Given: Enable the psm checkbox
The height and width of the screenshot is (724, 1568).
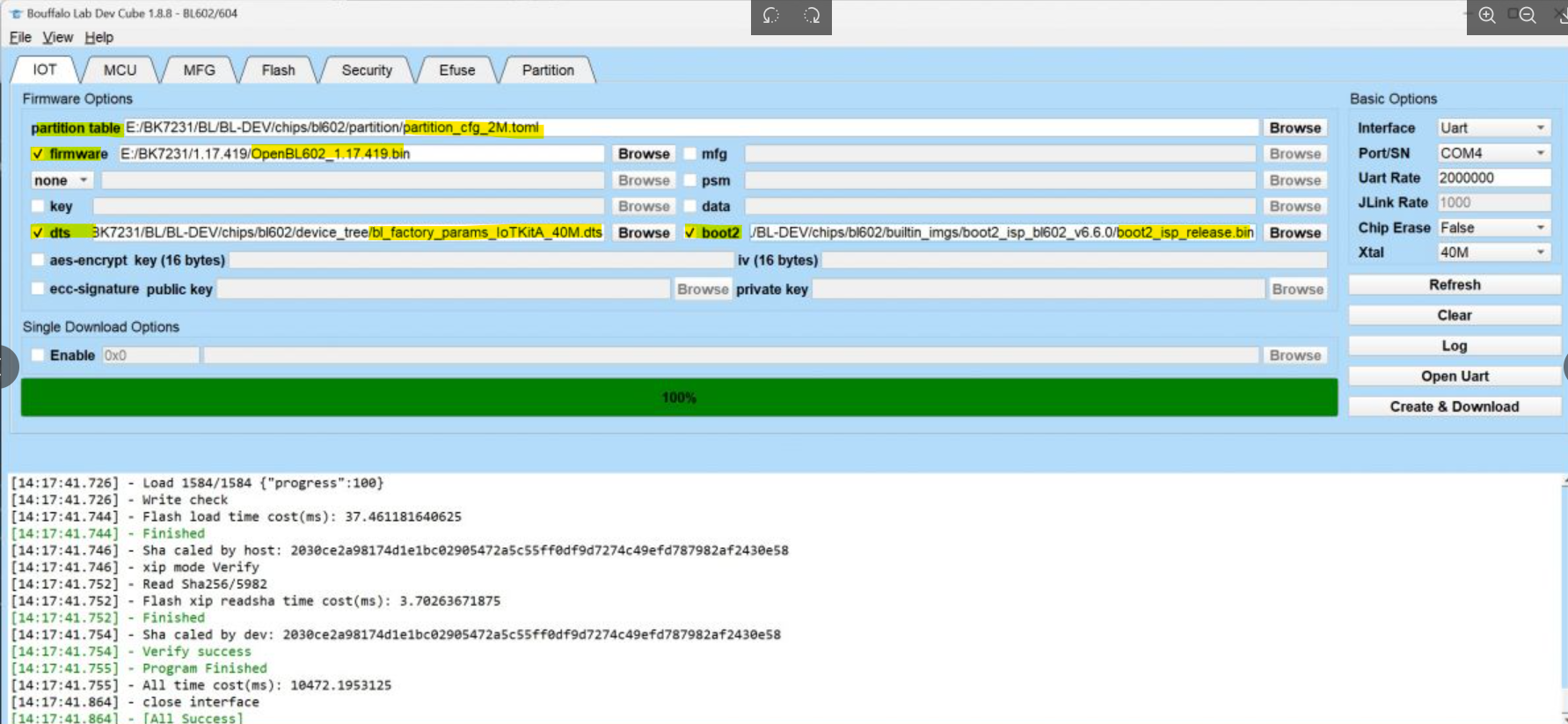Looking at the screenshot, I should pos(690,180).
